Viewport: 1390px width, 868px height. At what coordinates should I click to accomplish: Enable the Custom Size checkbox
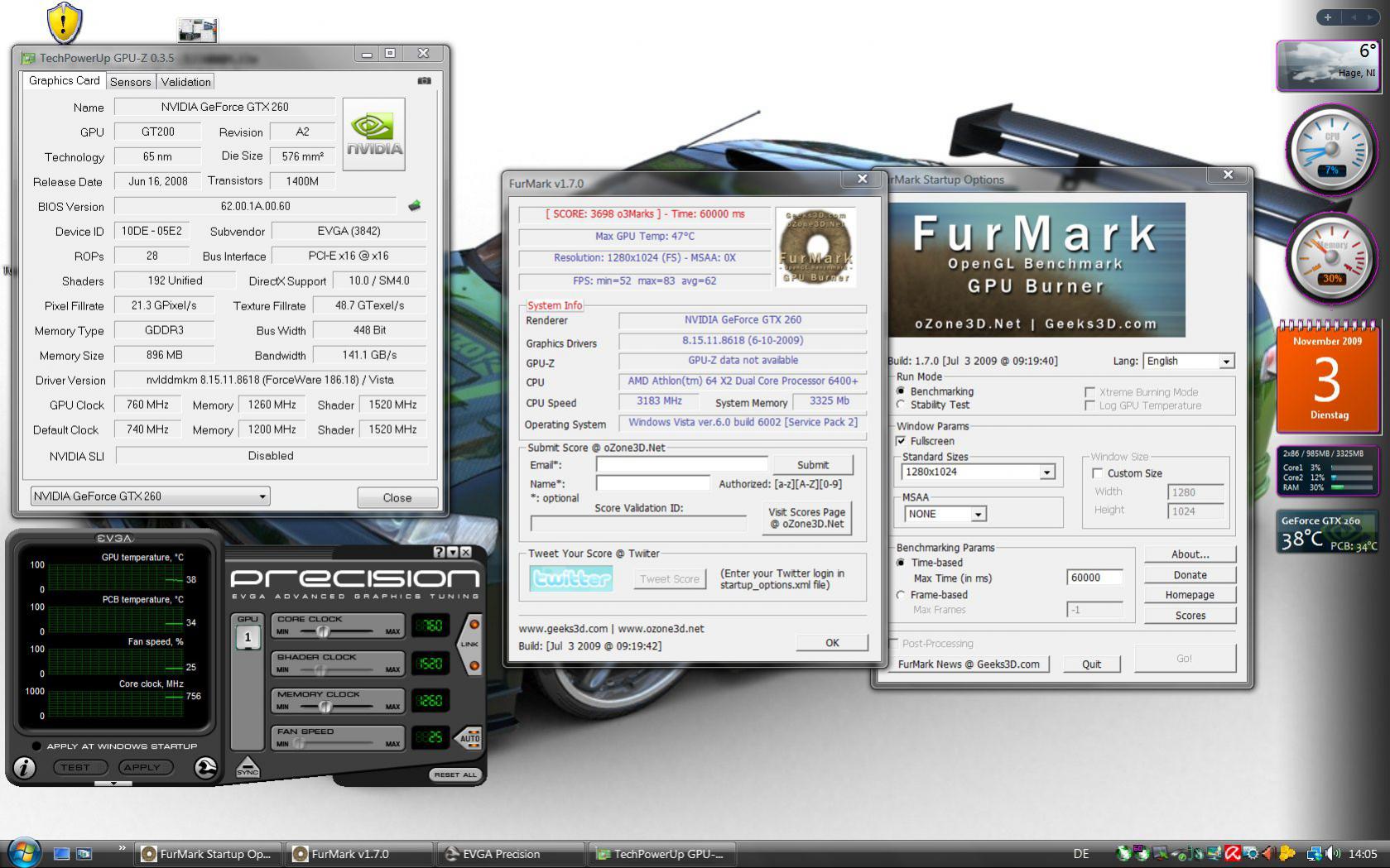click(1098, 473)
